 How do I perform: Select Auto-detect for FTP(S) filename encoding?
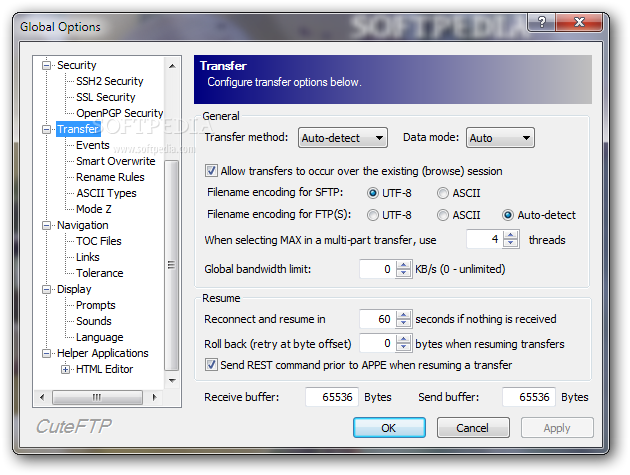click(508, 215)
